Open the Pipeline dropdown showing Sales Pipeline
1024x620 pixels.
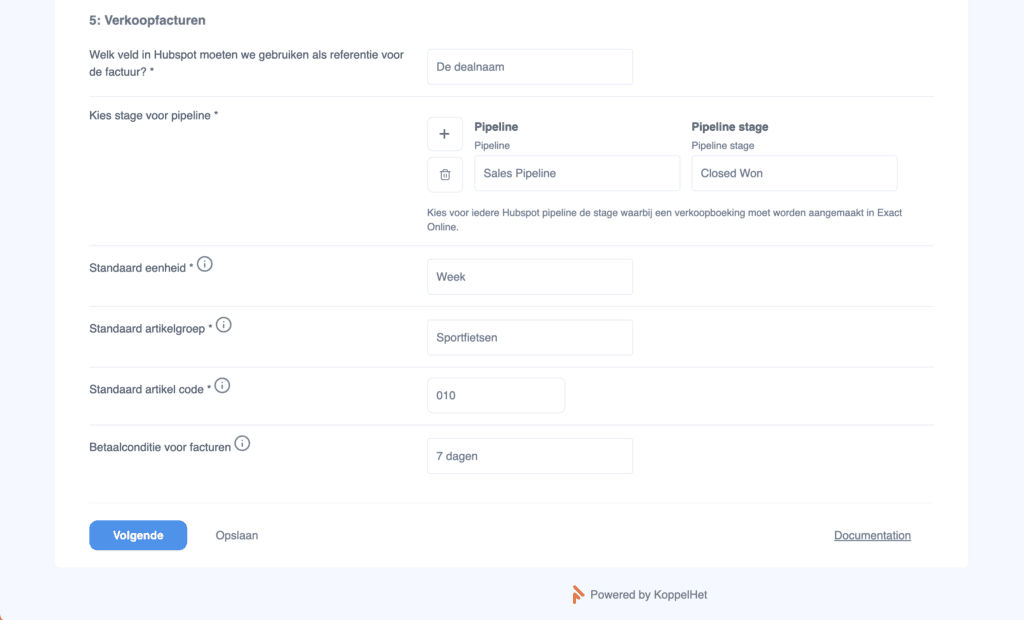[576, 172]
